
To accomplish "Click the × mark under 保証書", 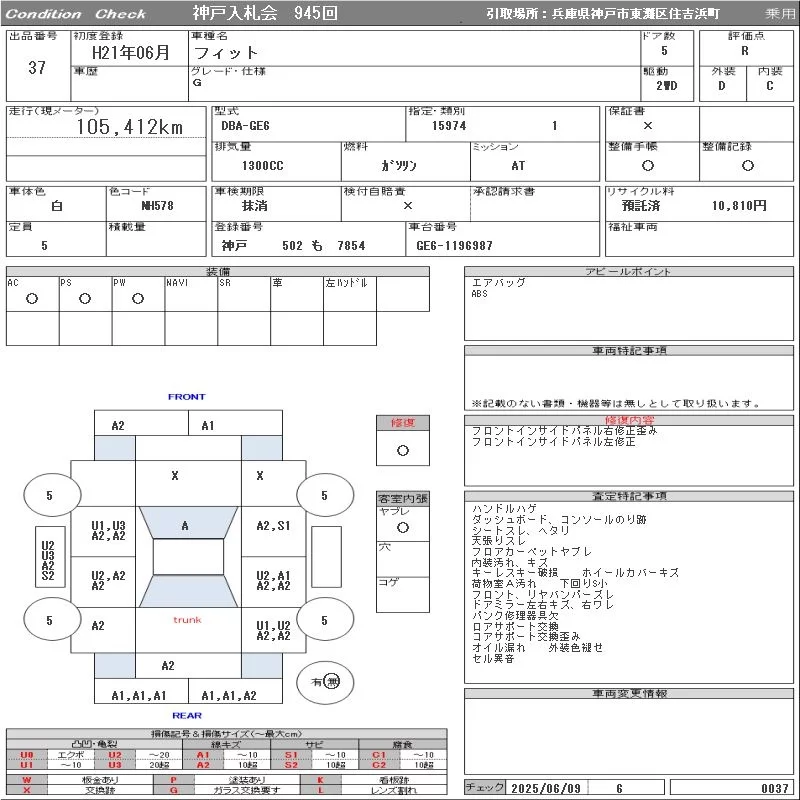I will click(x=648, y=126).
